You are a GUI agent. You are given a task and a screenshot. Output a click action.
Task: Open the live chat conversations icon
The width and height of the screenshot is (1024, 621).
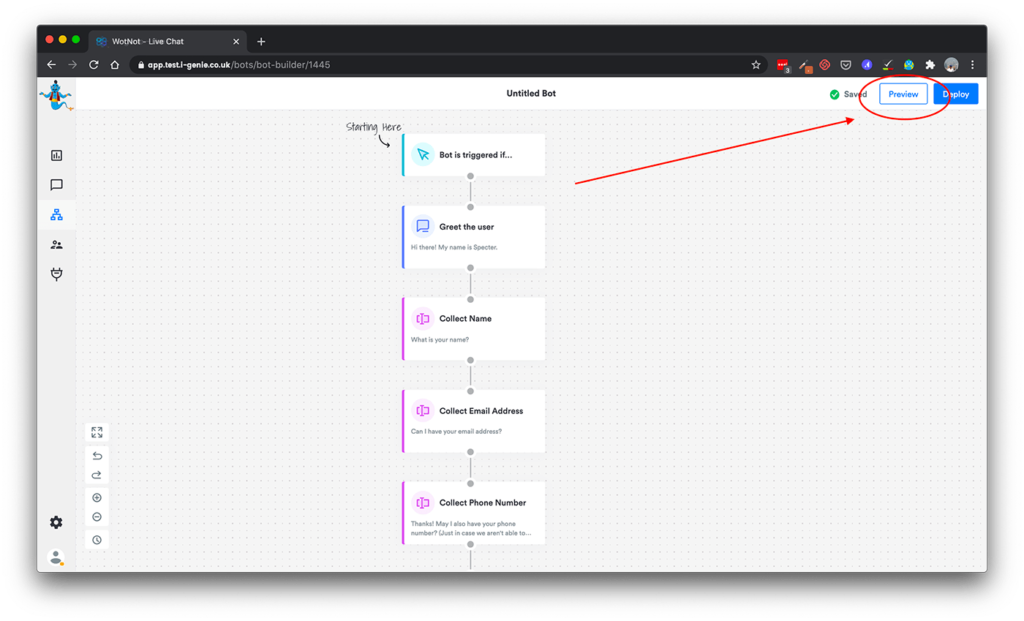(56, 185)
